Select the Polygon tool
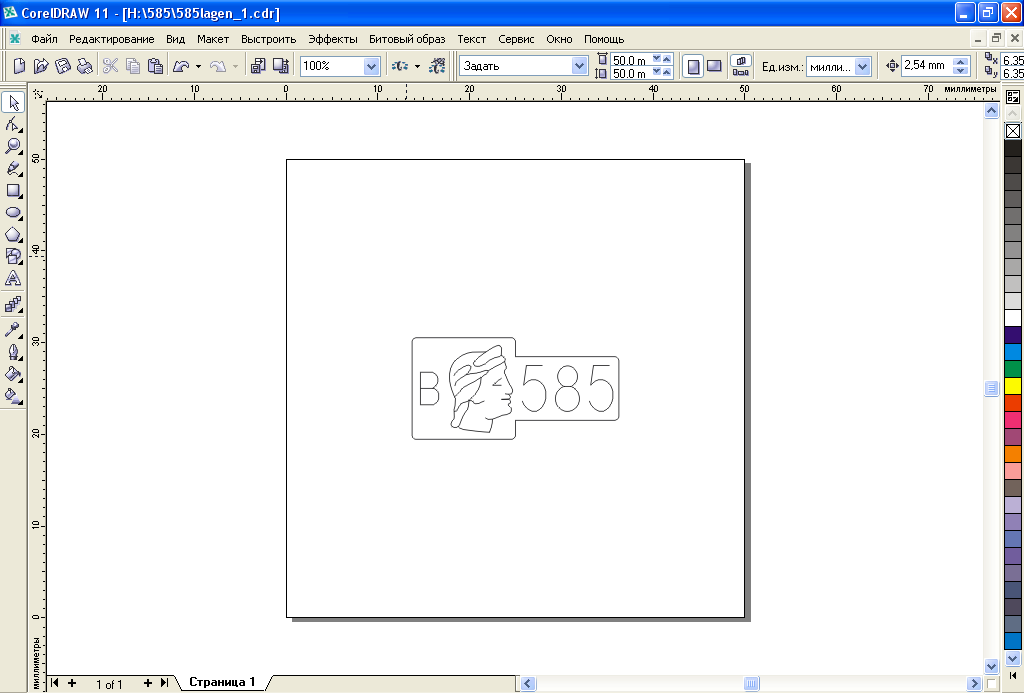The image size is (1024, 693). coord(13,234)
